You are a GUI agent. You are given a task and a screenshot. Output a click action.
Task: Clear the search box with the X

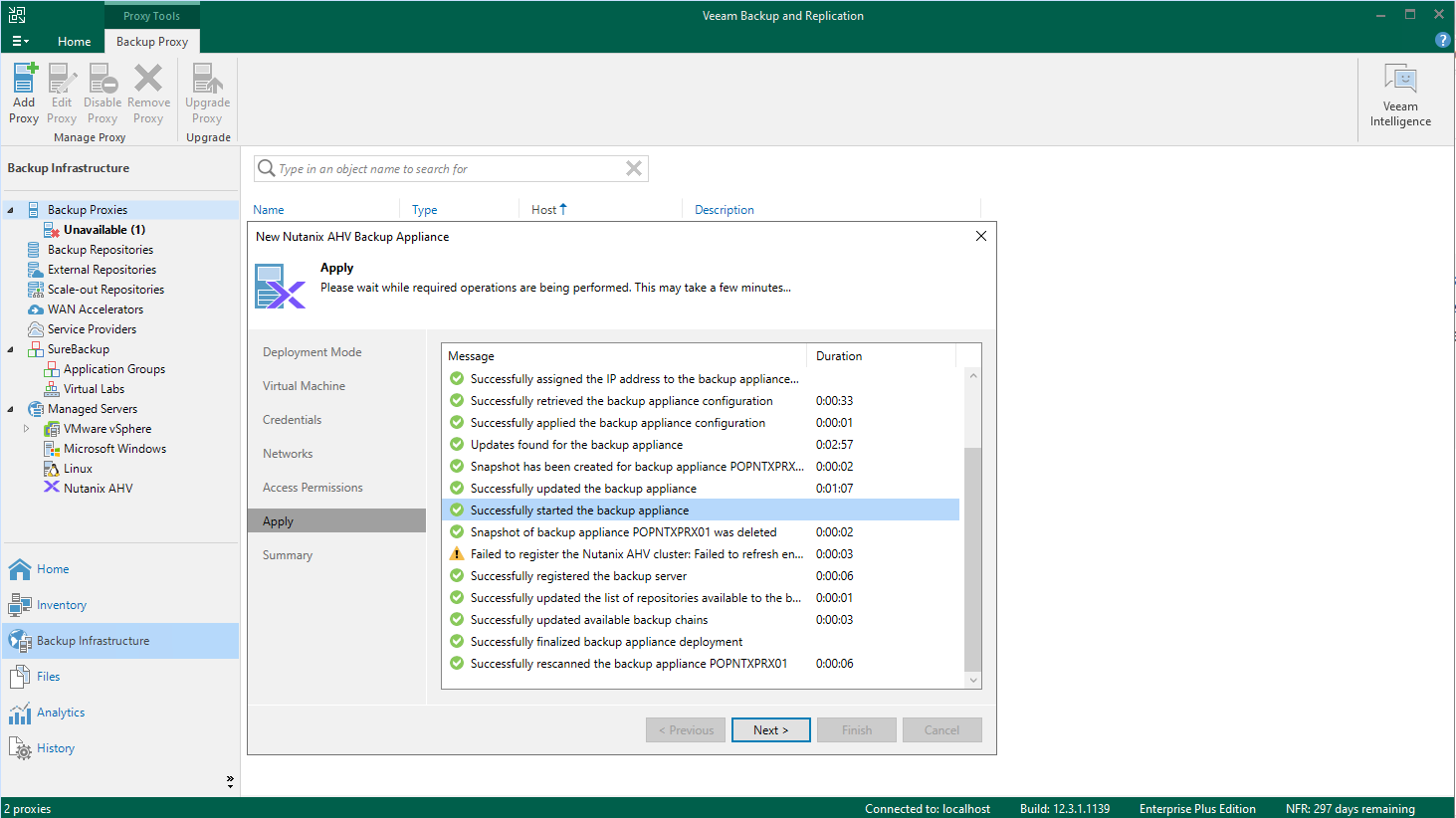click(x=633, y=168)
